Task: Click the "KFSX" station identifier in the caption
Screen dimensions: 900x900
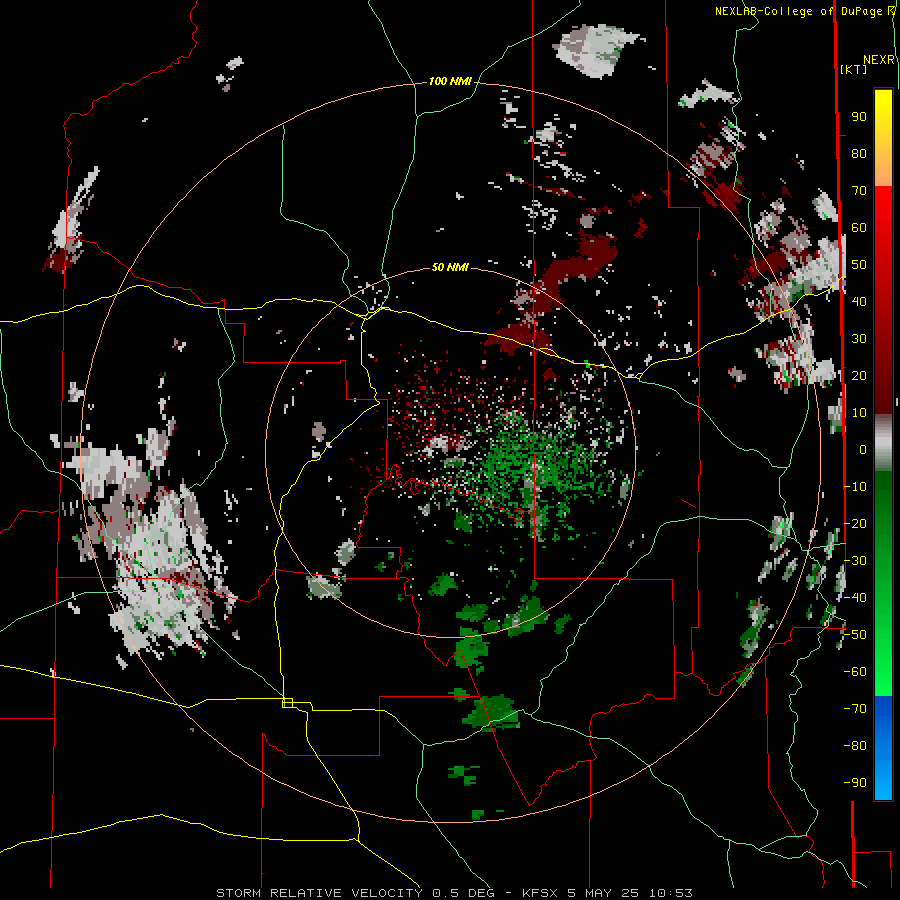Action: coord(540,893)
